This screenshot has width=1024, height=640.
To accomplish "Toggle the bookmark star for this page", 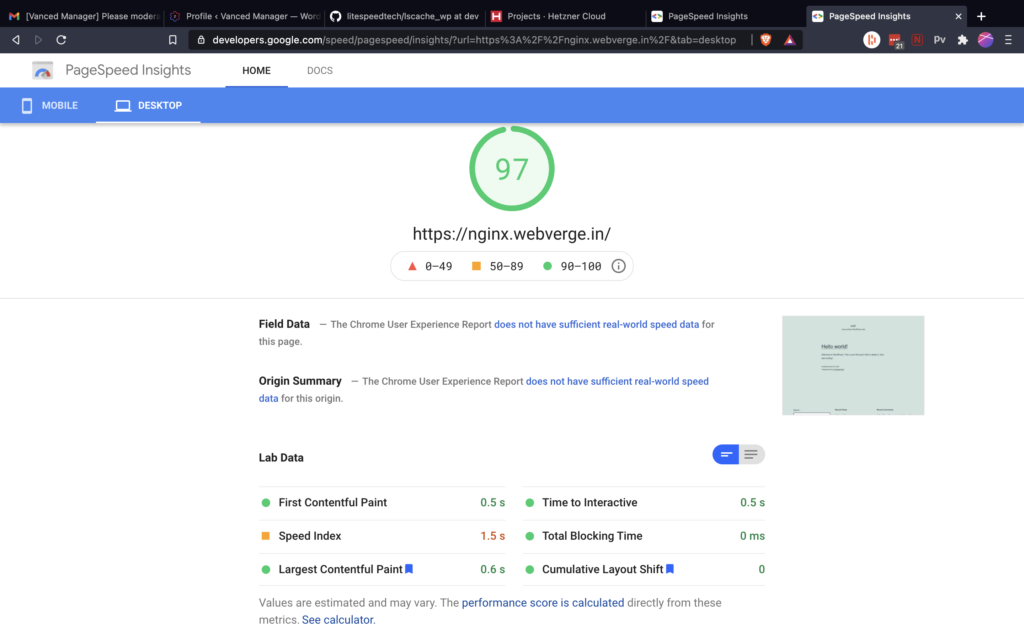I will click(x=172, y=39).
